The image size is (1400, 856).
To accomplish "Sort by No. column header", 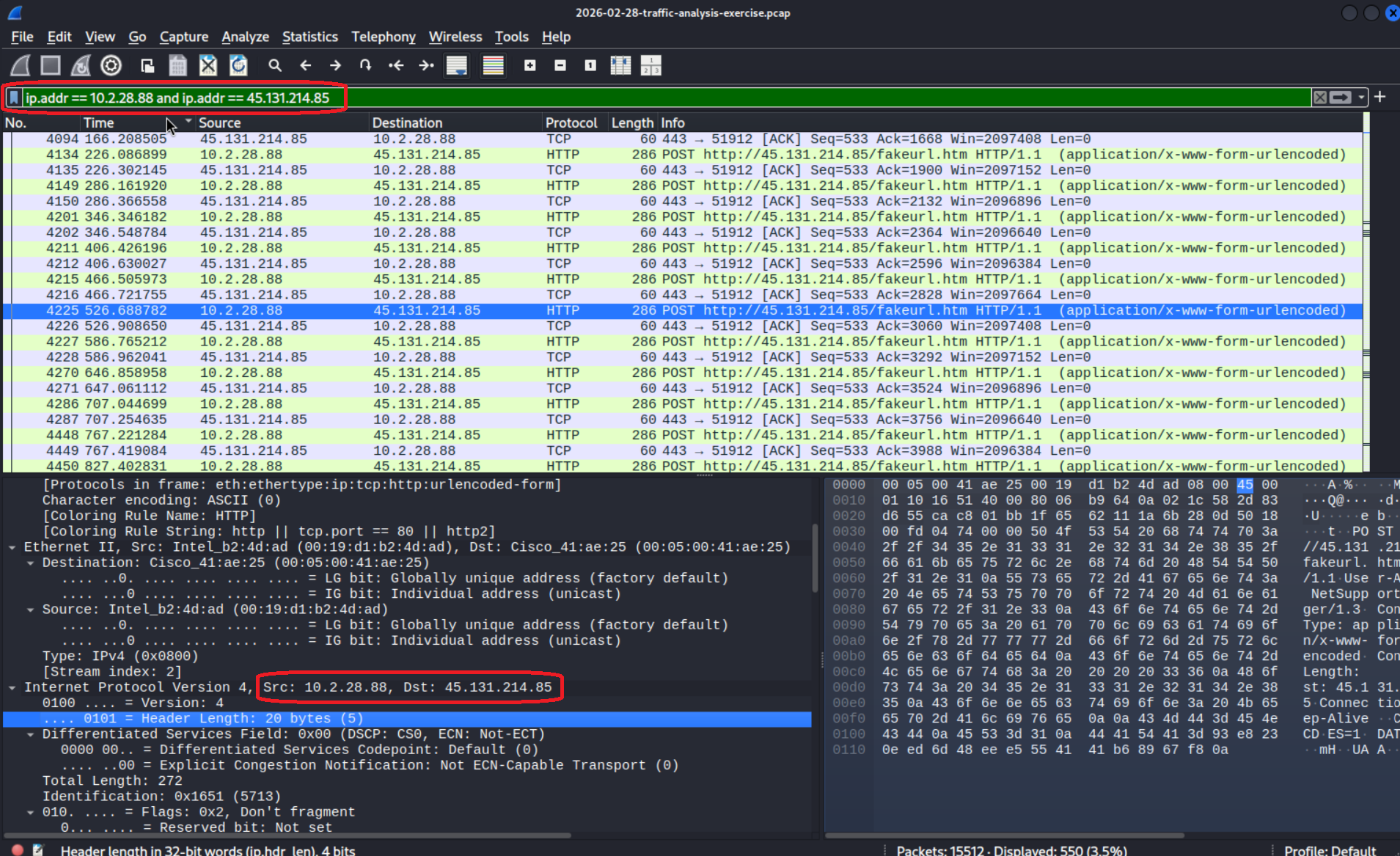I will [40, 122].
